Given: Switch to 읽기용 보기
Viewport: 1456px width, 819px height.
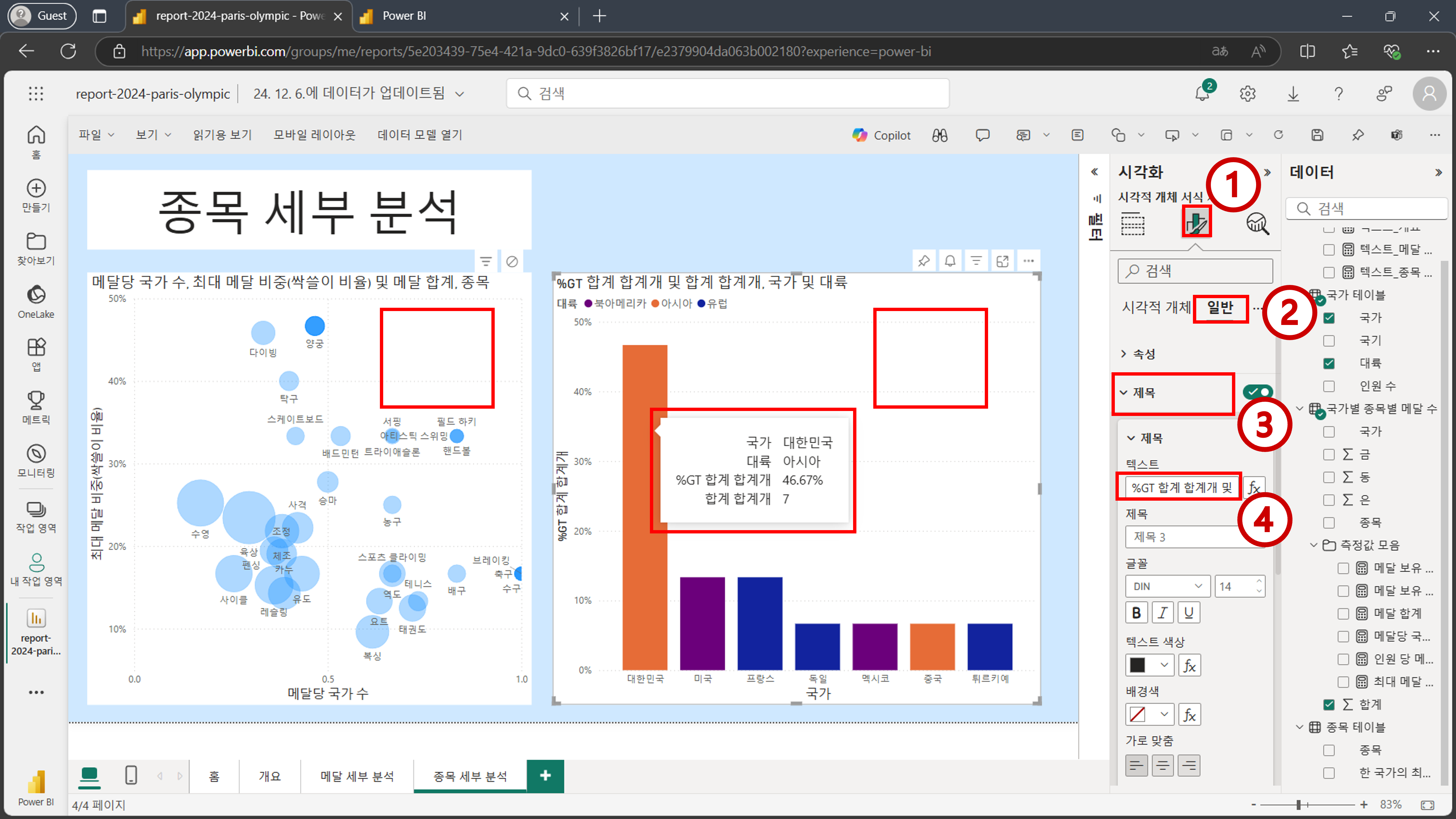Looking at the screenshot, I should point(222,135).
